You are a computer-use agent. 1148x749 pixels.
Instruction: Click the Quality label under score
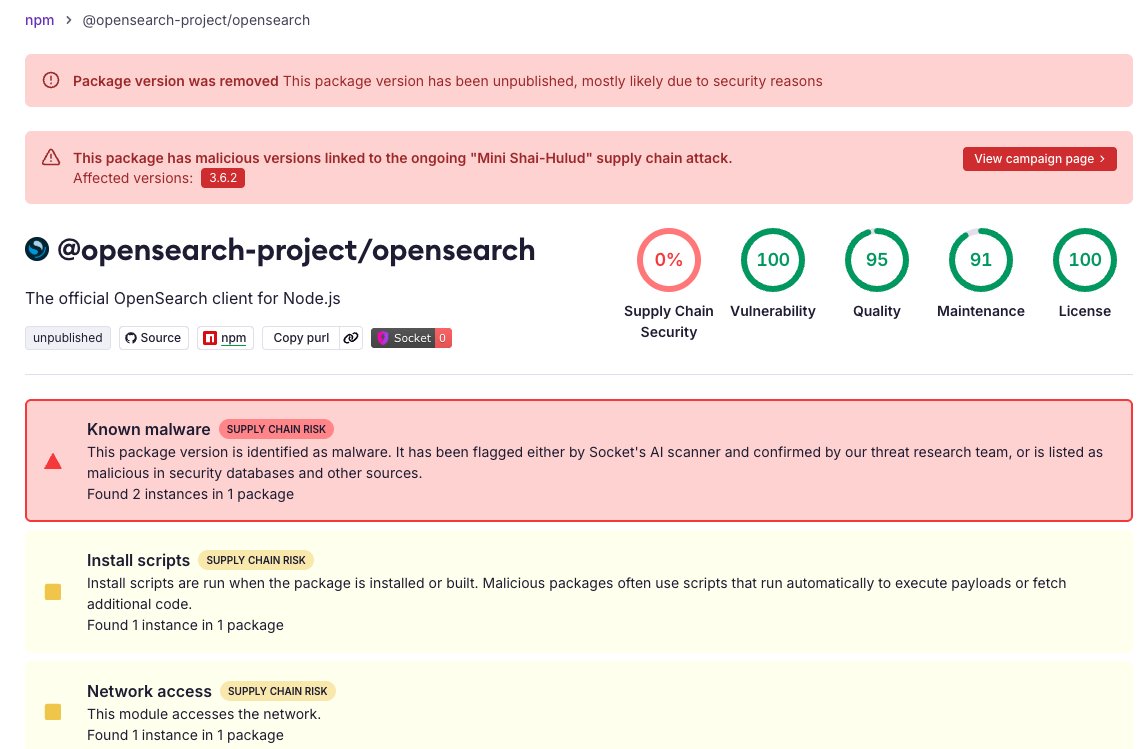click(876, 311)
